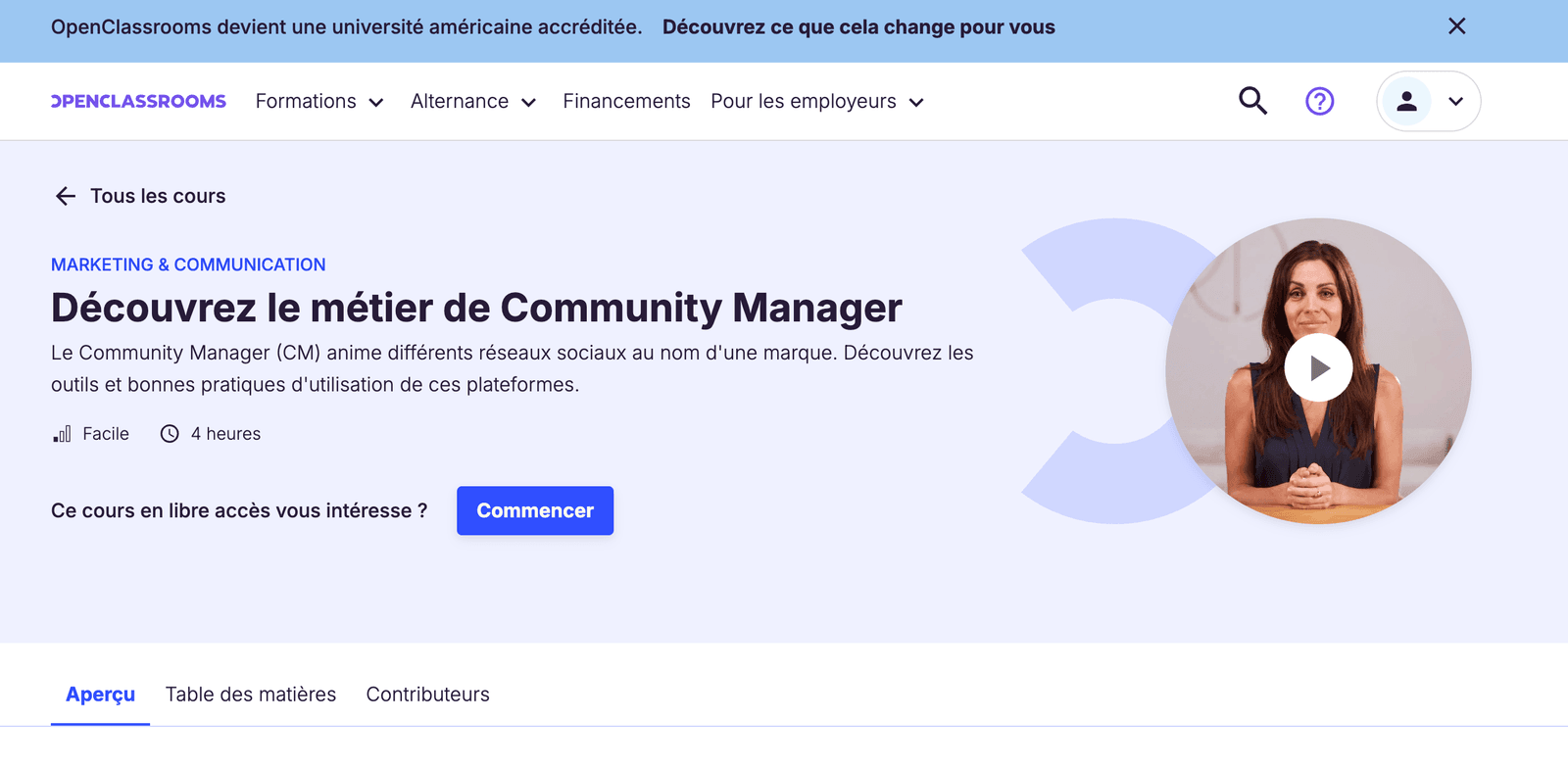The width and height of the screenshot is (1568, 768).
Task: Play the course intro video
Action: [1318, 367]
